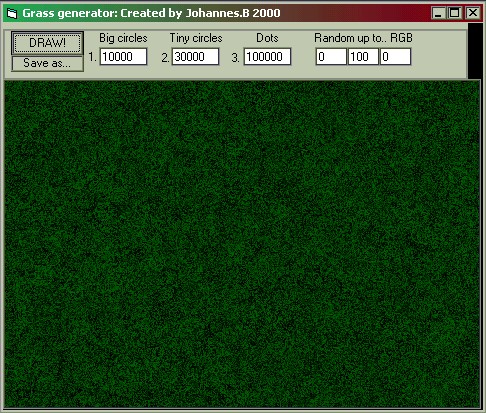The image size is (486, 413).
Task: Select the red RGB value field
Action: (331, 57)
